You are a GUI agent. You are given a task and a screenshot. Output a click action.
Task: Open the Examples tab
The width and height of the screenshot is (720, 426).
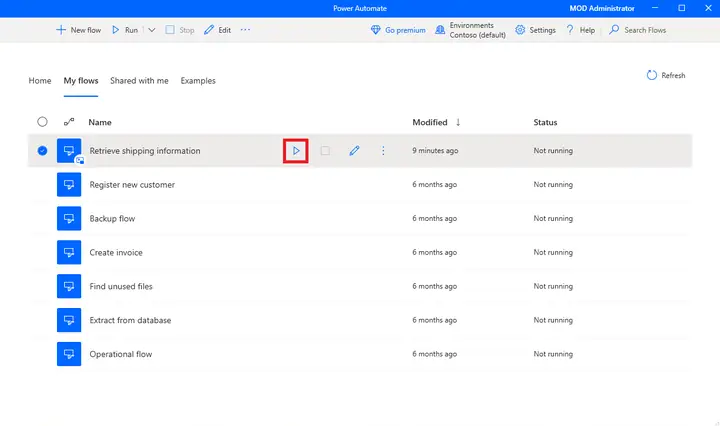click(x=198, y=81)
